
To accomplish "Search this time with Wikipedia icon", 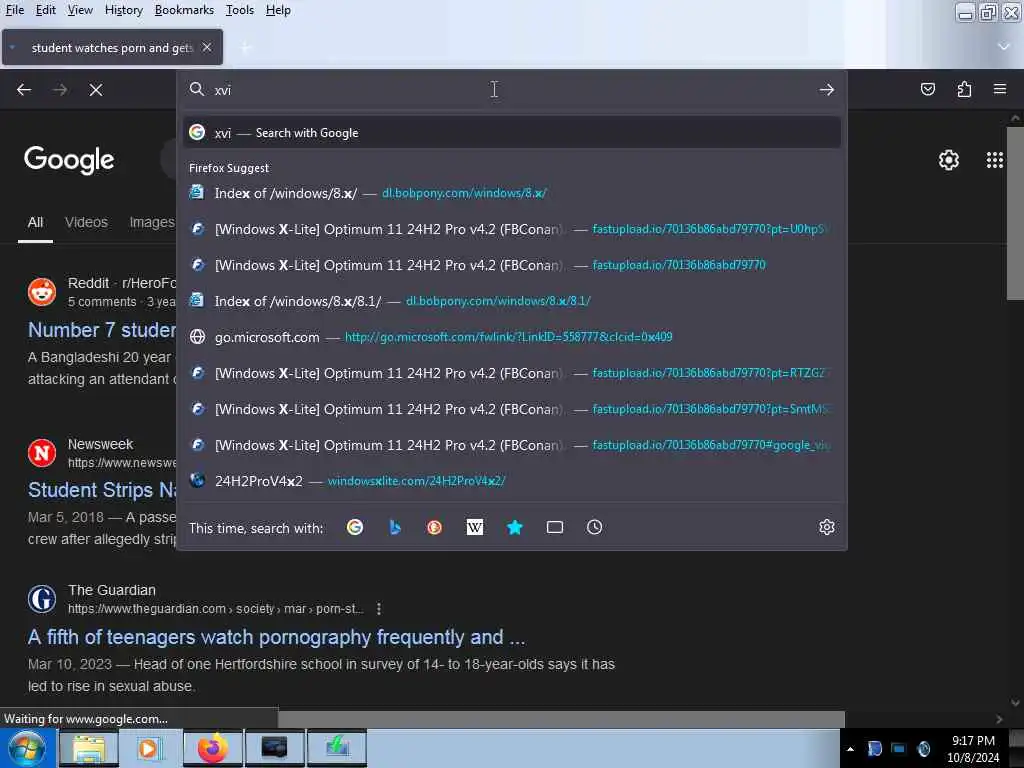I will (x=475, y=527).
